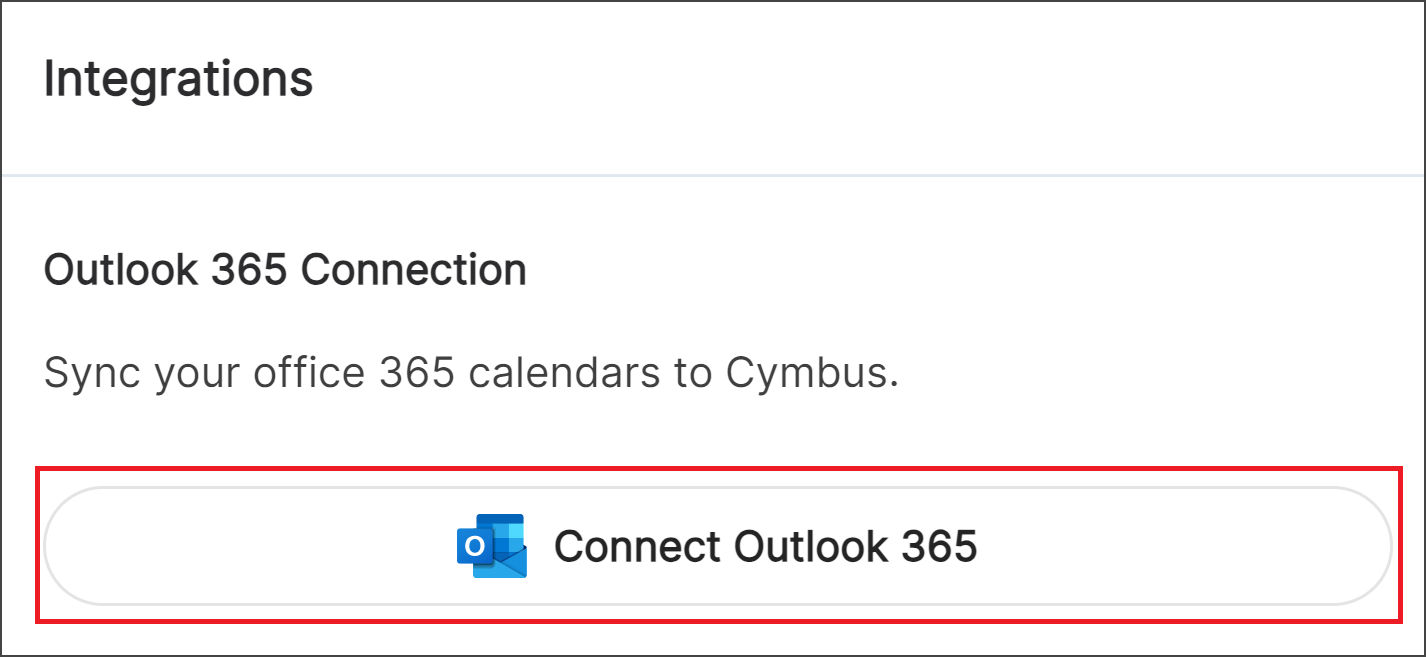Select the 'Outlook 365 Connection' section title
1426x657 pixels.
click(285, 269)
